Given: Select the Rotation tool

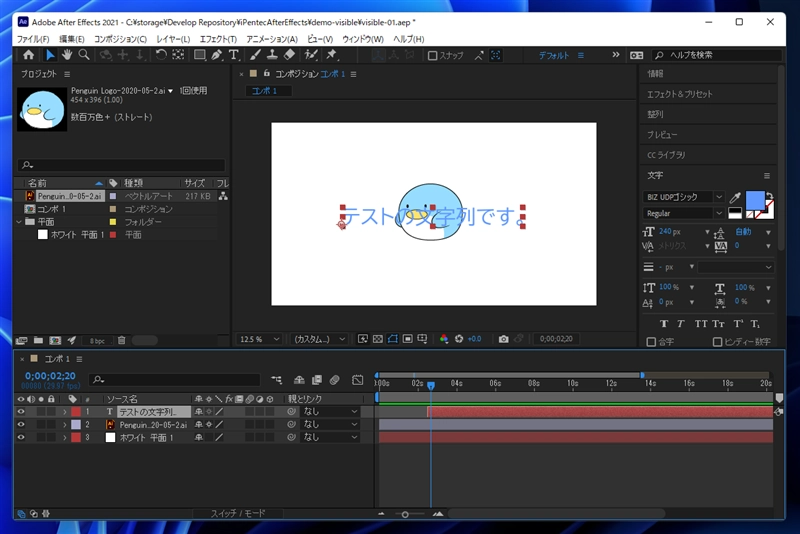Looking at the screenshot, I should 161,55.
